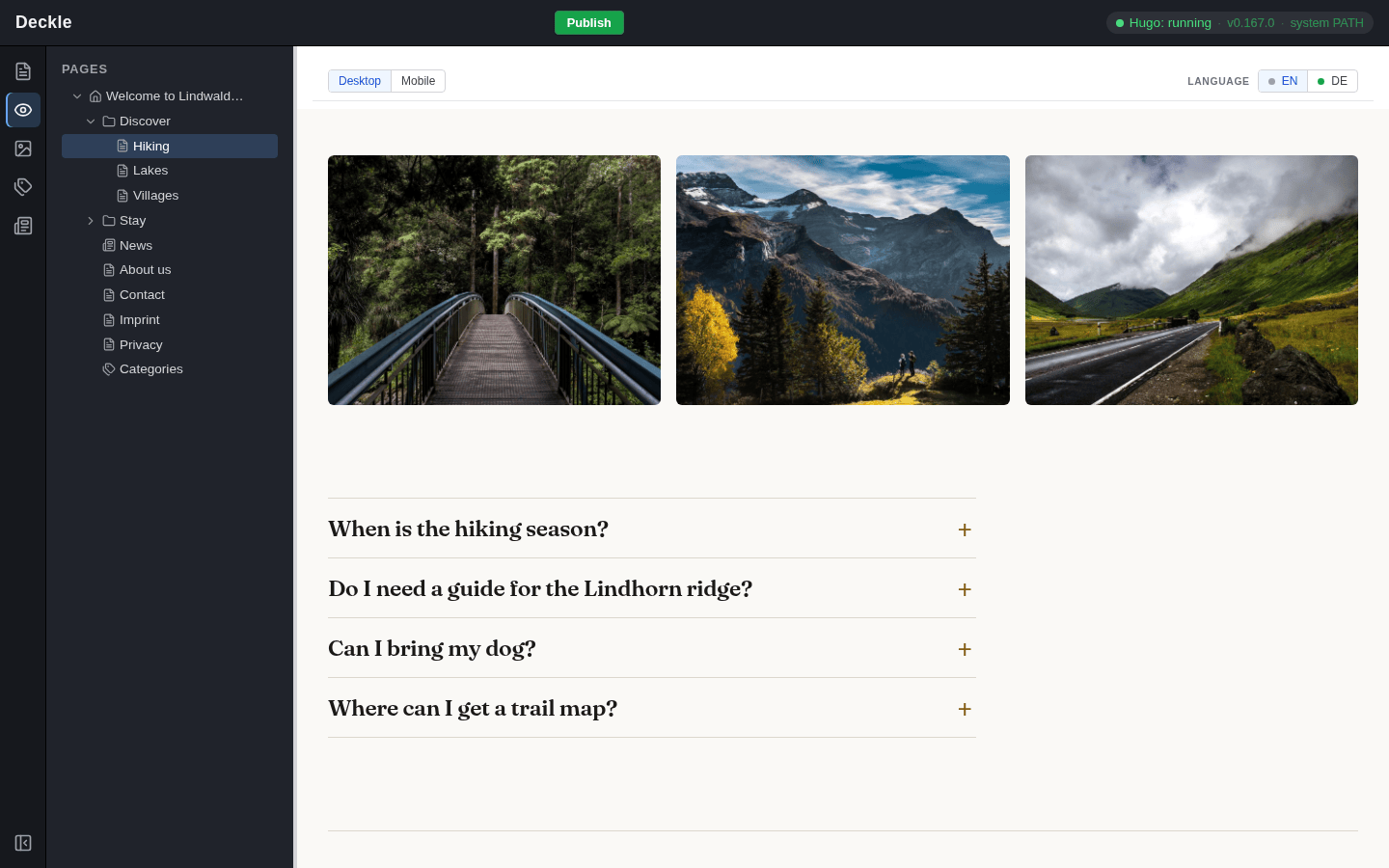Viewport: 1389px width, 868px height.
Task: Open the Contact page
Action: click(x=170, y=295)
